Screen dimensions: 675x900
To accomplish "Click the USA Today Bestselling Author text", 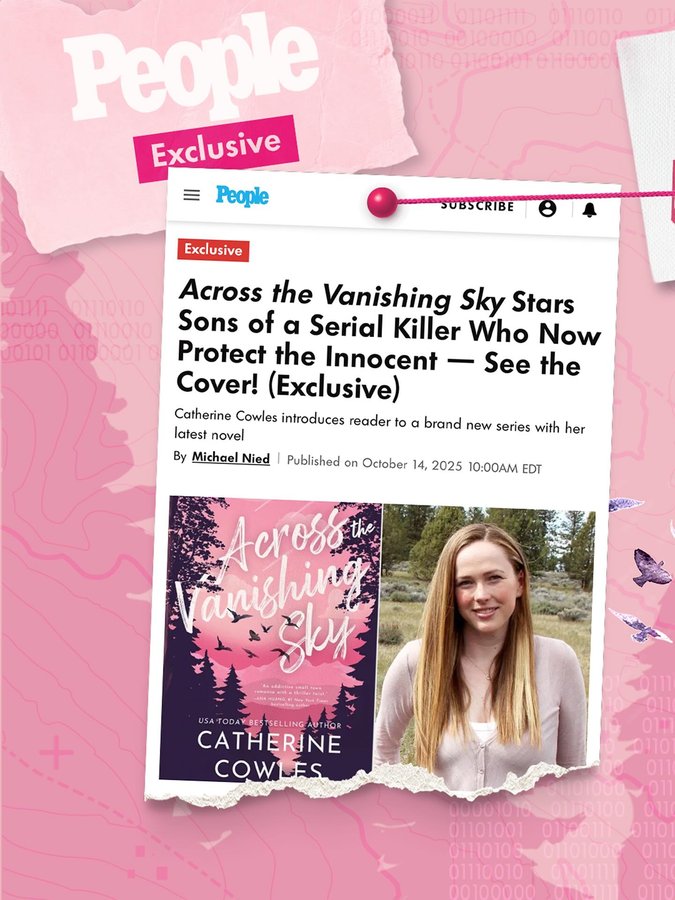I will pos(270,723).
